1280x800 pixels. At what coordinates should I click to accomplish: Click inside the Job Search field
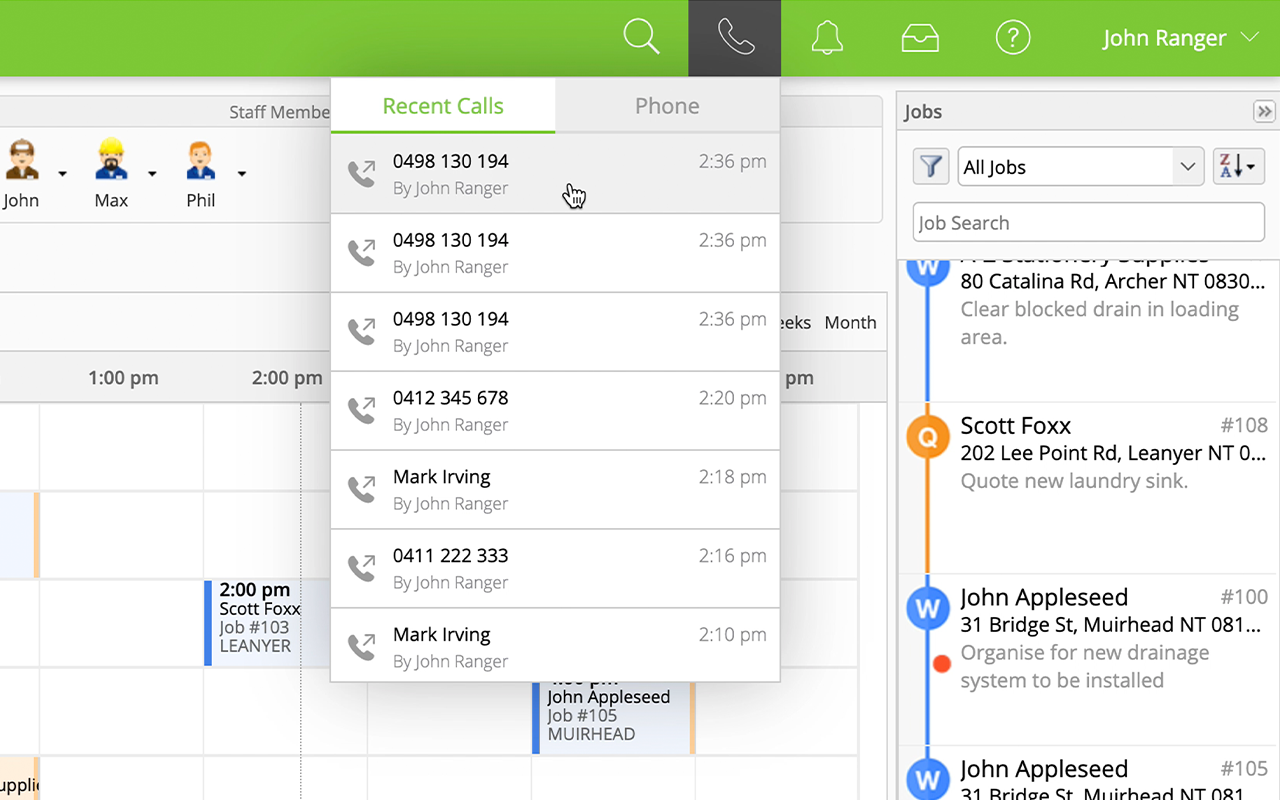click(x=1088, y=222)
